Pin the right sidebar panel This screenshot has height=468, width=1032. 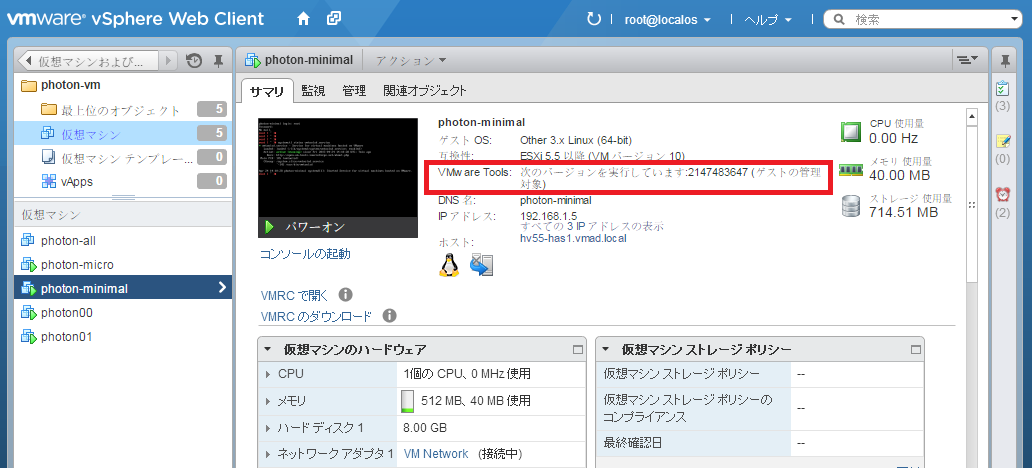(x=1004, y=61)
